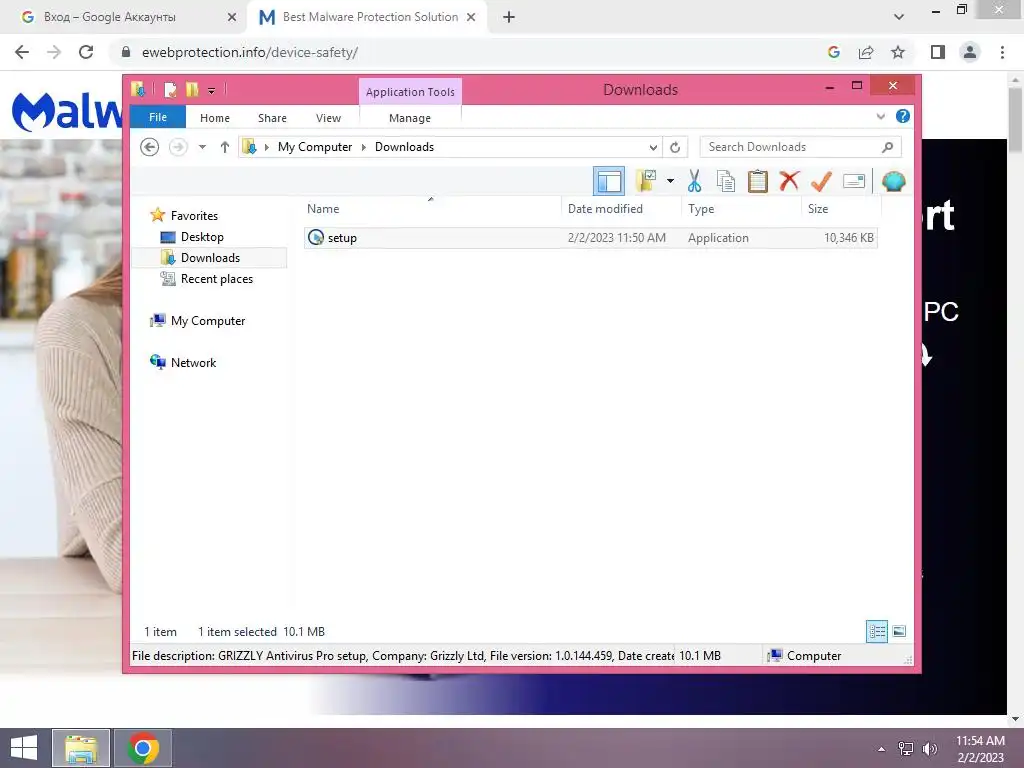Open the Windows Start button
This screenshot has width=1024, height=768.
click(x=24, y=748)
